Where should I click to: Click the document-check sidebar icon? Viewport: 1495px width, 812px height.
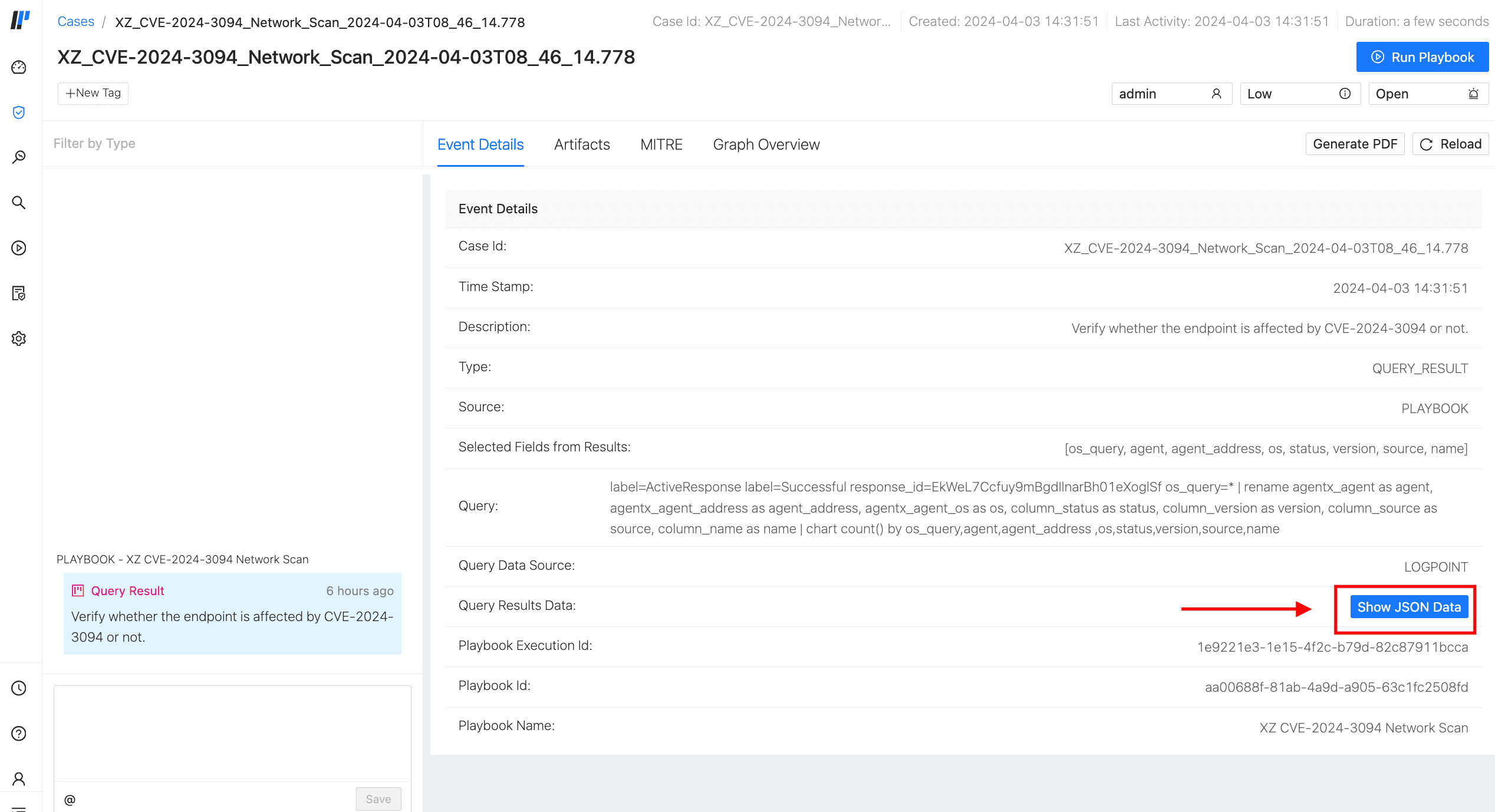click(x=19, y=293)
